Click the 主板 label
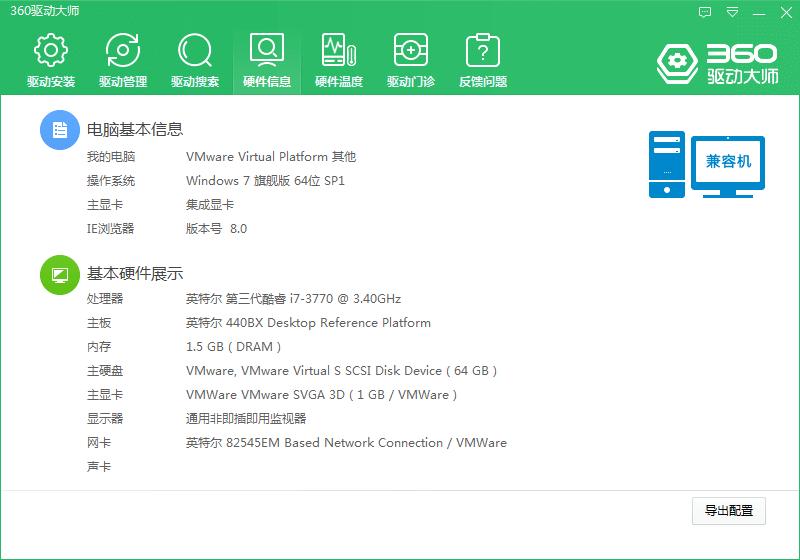This screenshot has width=800, height=560. click(x=98, y=322)
